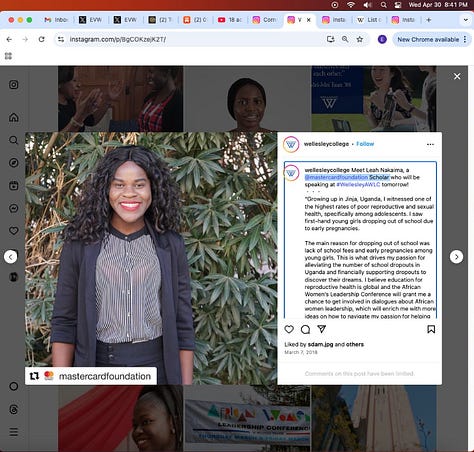Open wellesleycollege profile from the header username

tap(326, 144)
